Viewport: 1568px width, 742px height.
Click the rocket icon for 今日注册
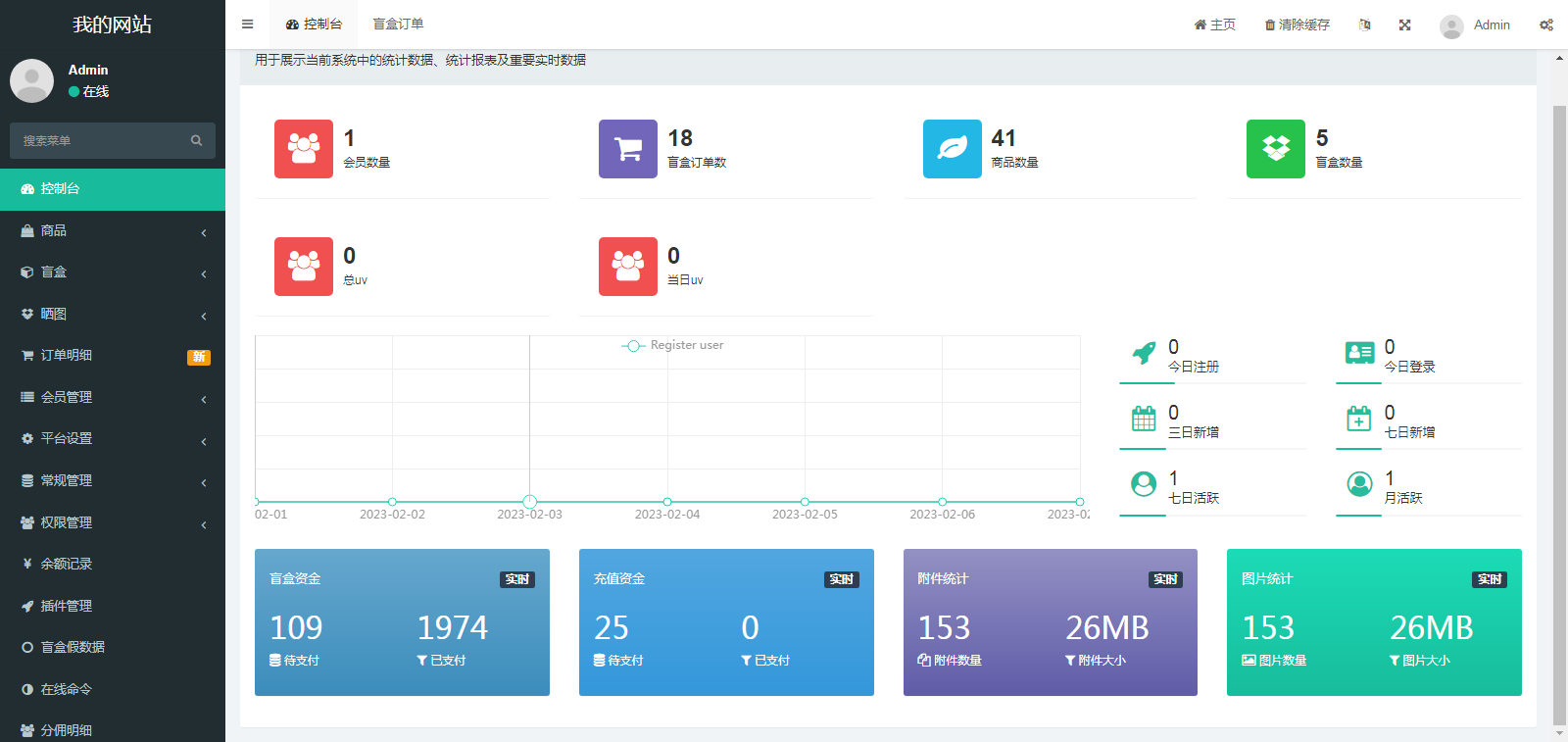pyautogui.click(x=1144, y=353)
